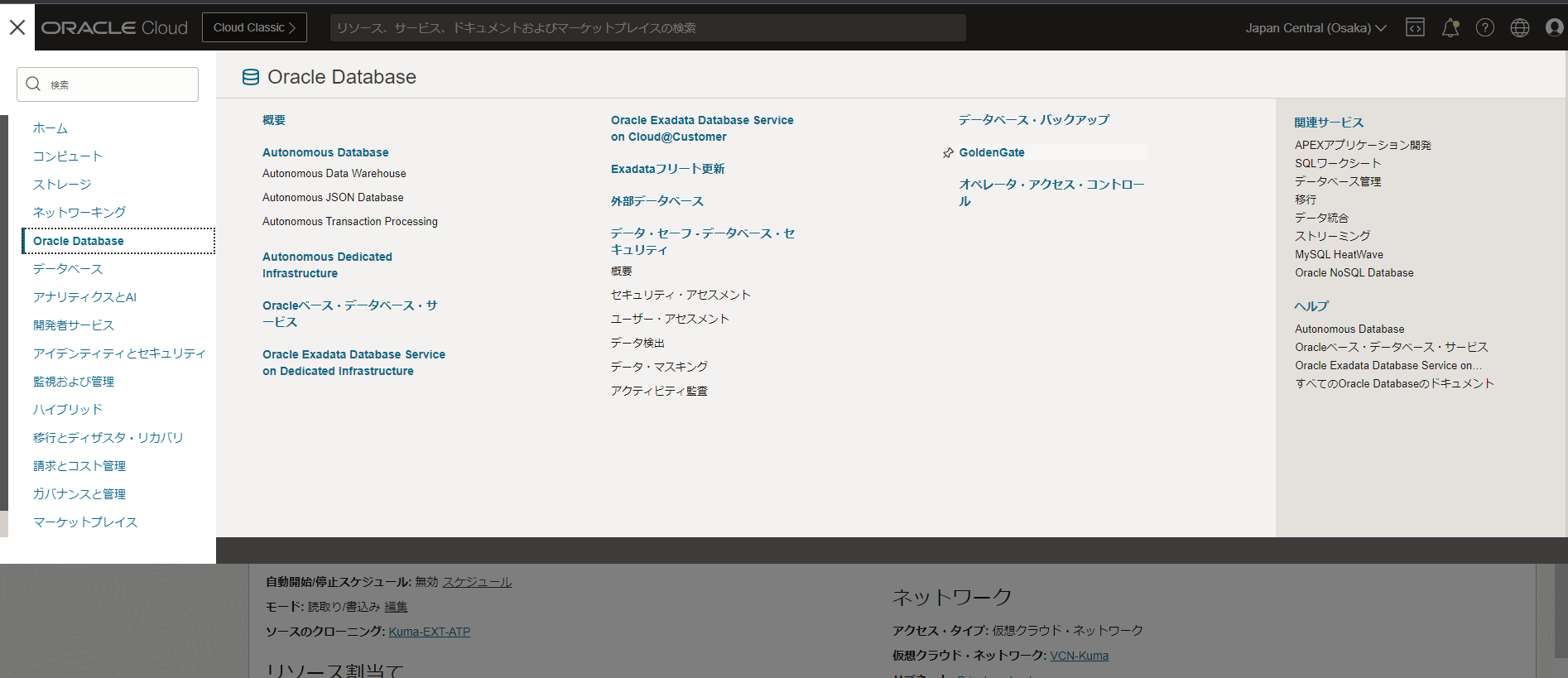Open the announcements bell icon

tap(1450, 27)
